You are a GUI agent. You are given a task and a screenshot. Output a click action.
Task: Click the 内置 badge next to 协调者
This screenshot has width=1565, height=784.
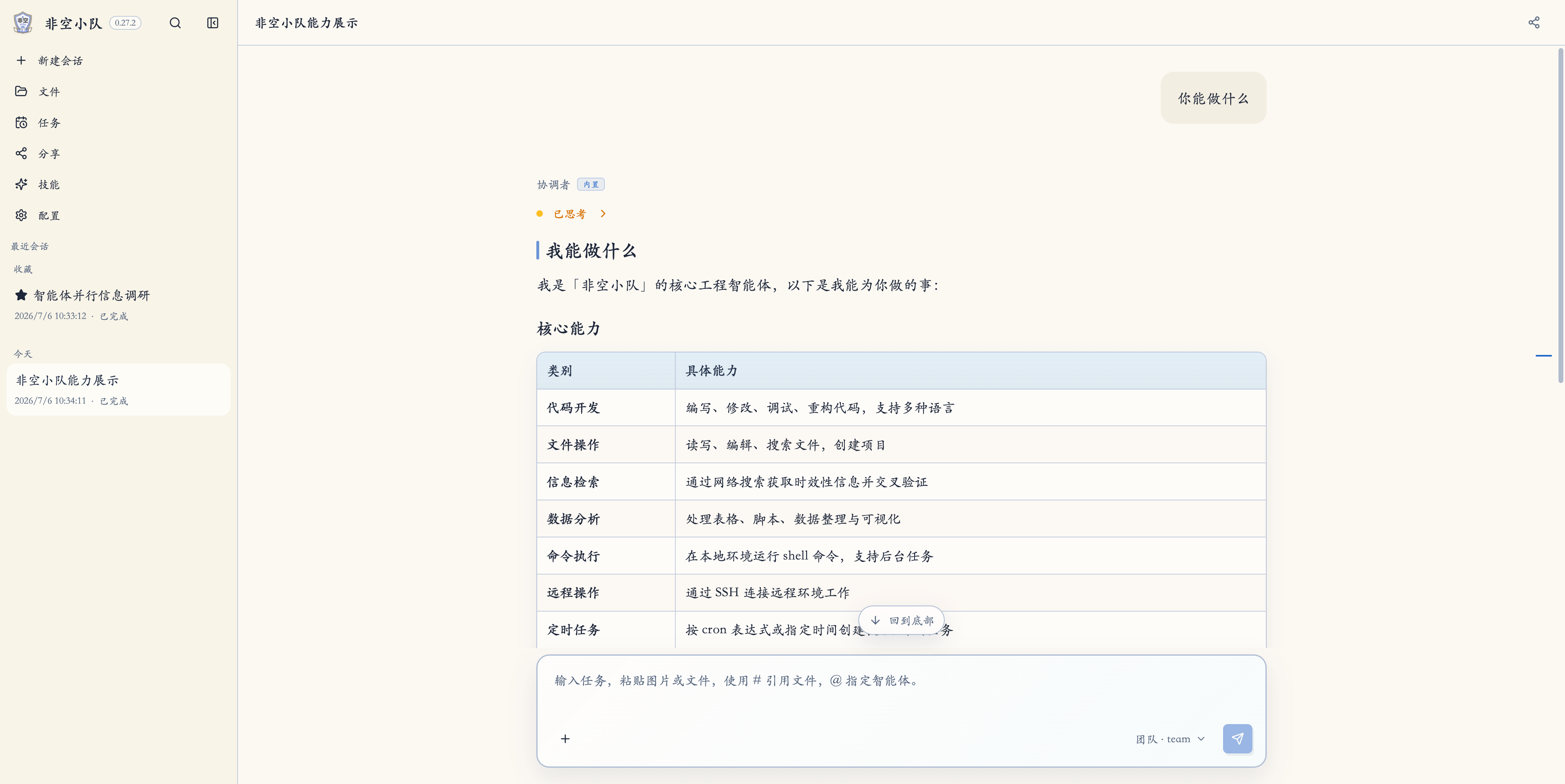click(x=591, y=185)
